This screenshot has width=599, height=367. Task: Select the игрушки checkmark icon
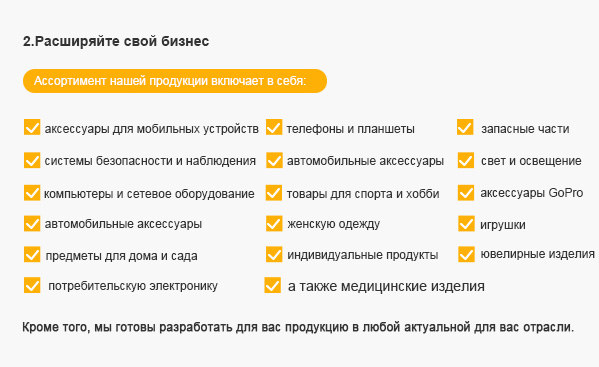coord(466,224)
